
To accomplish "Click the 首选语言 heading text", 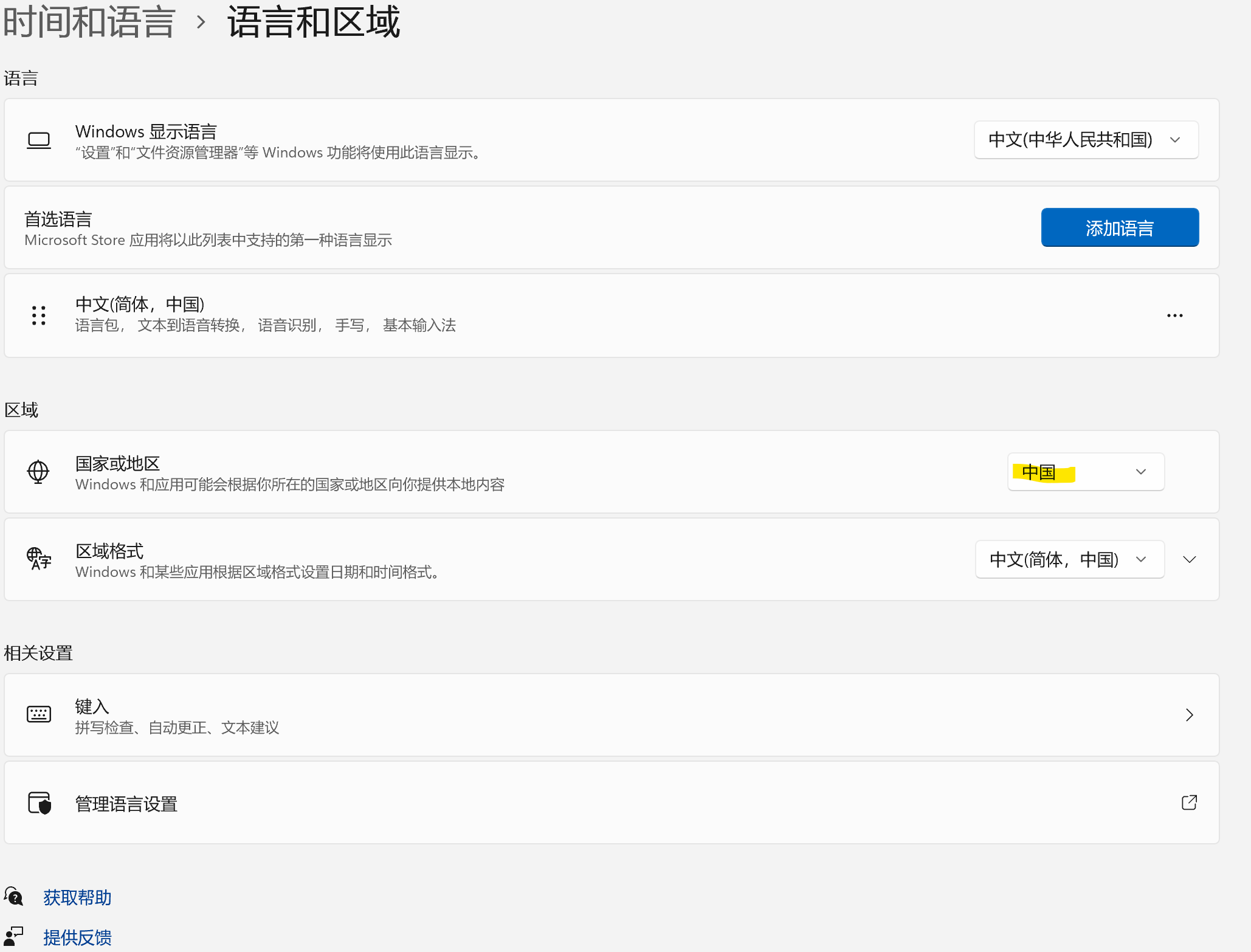I will [58, 219].
